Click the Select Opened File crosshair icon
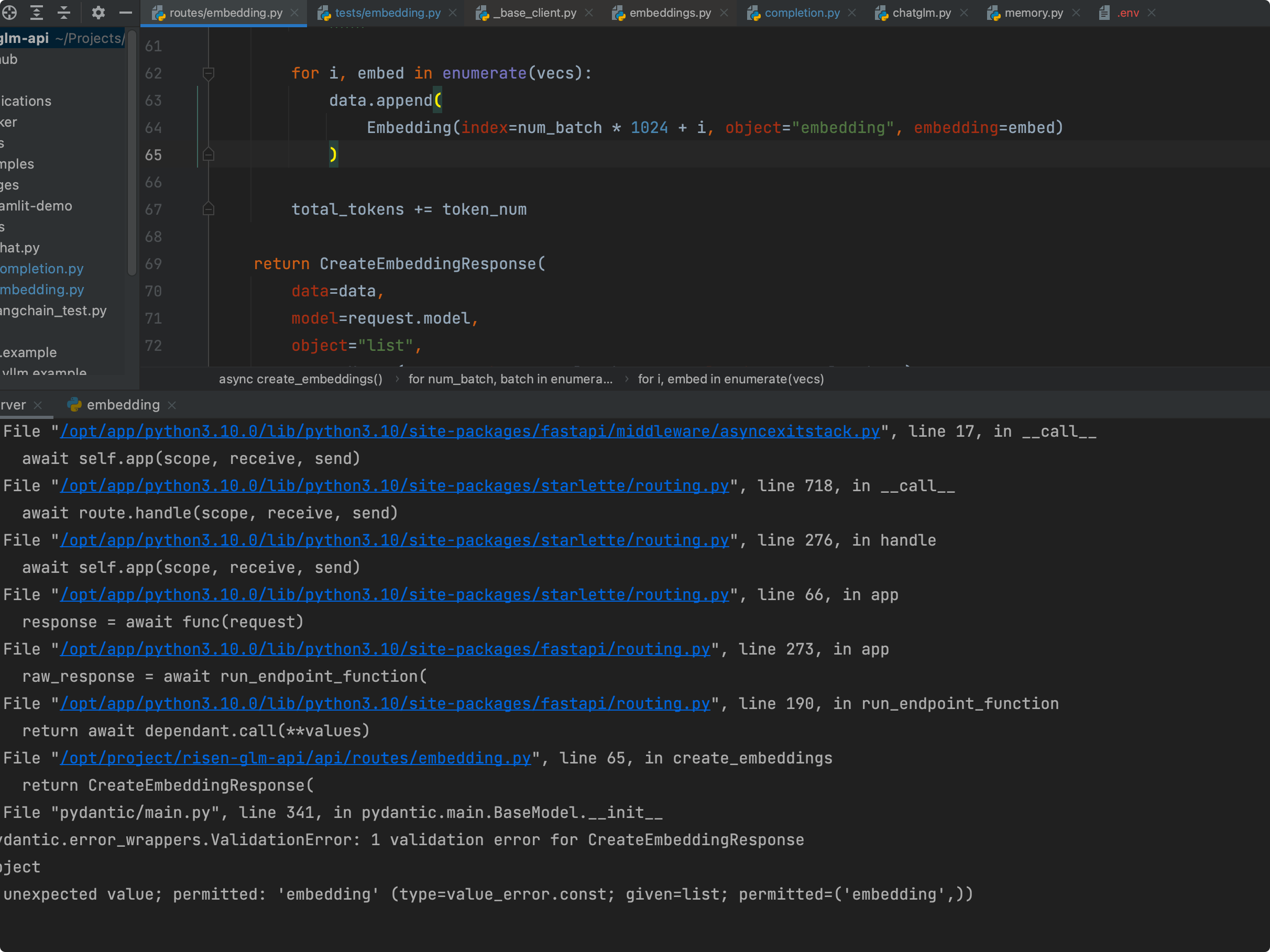 10,13
